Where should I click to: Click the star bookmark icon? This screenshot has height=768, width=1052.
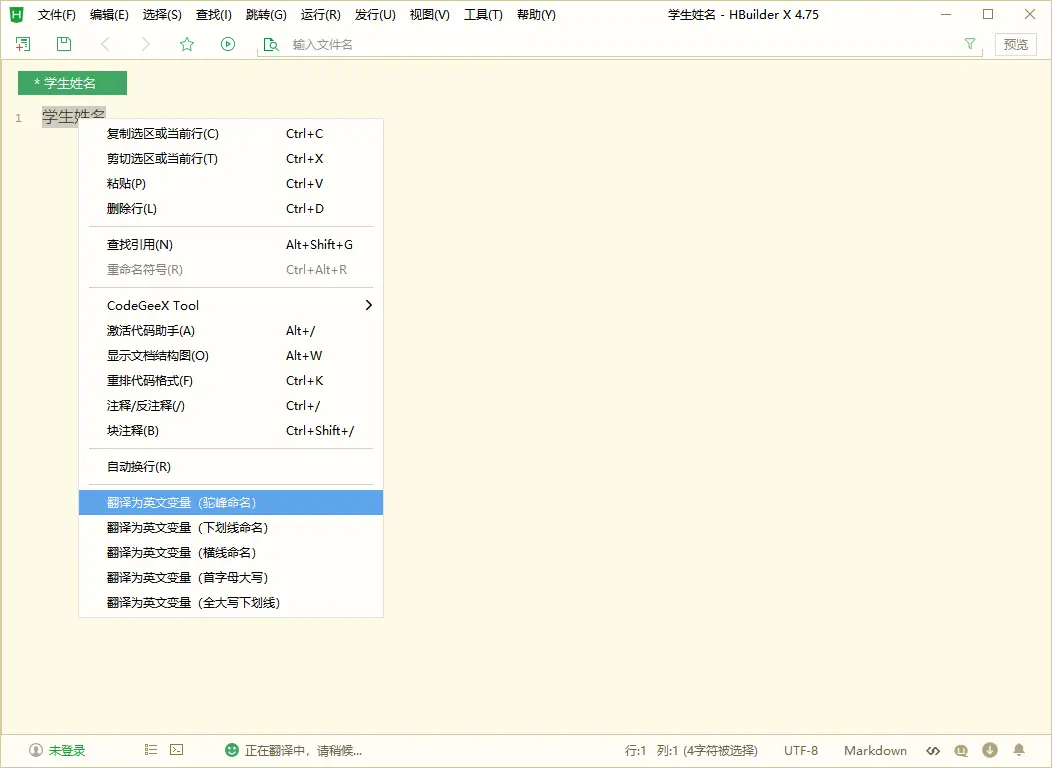coord(187,44)
